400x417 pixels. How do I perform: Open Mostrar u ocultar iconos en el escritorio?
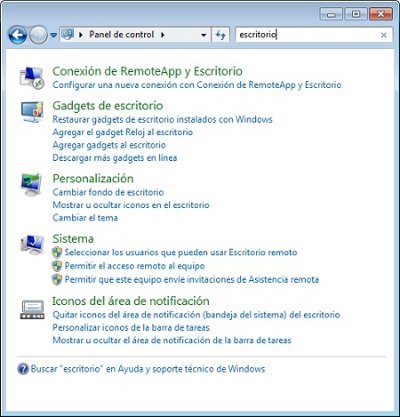tap(131, 205)
